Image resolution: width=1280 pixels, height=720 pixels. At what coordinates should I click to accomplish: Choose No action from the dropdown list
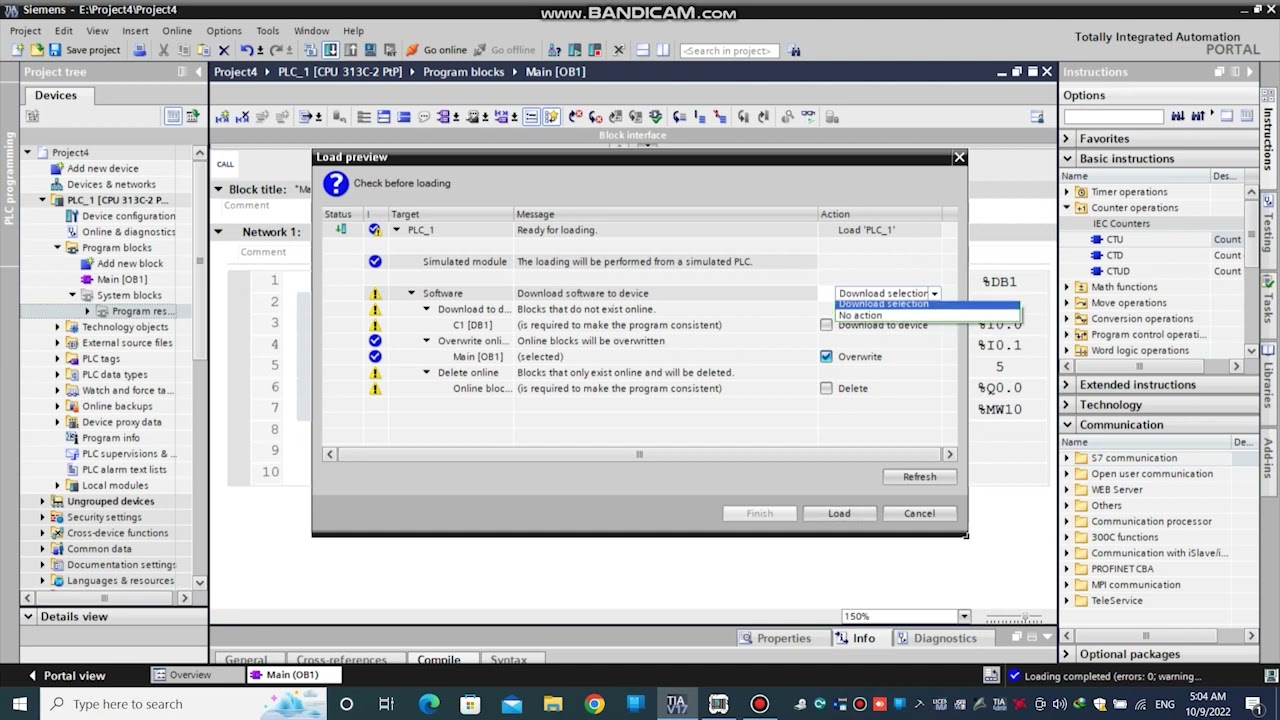point(926,316)
